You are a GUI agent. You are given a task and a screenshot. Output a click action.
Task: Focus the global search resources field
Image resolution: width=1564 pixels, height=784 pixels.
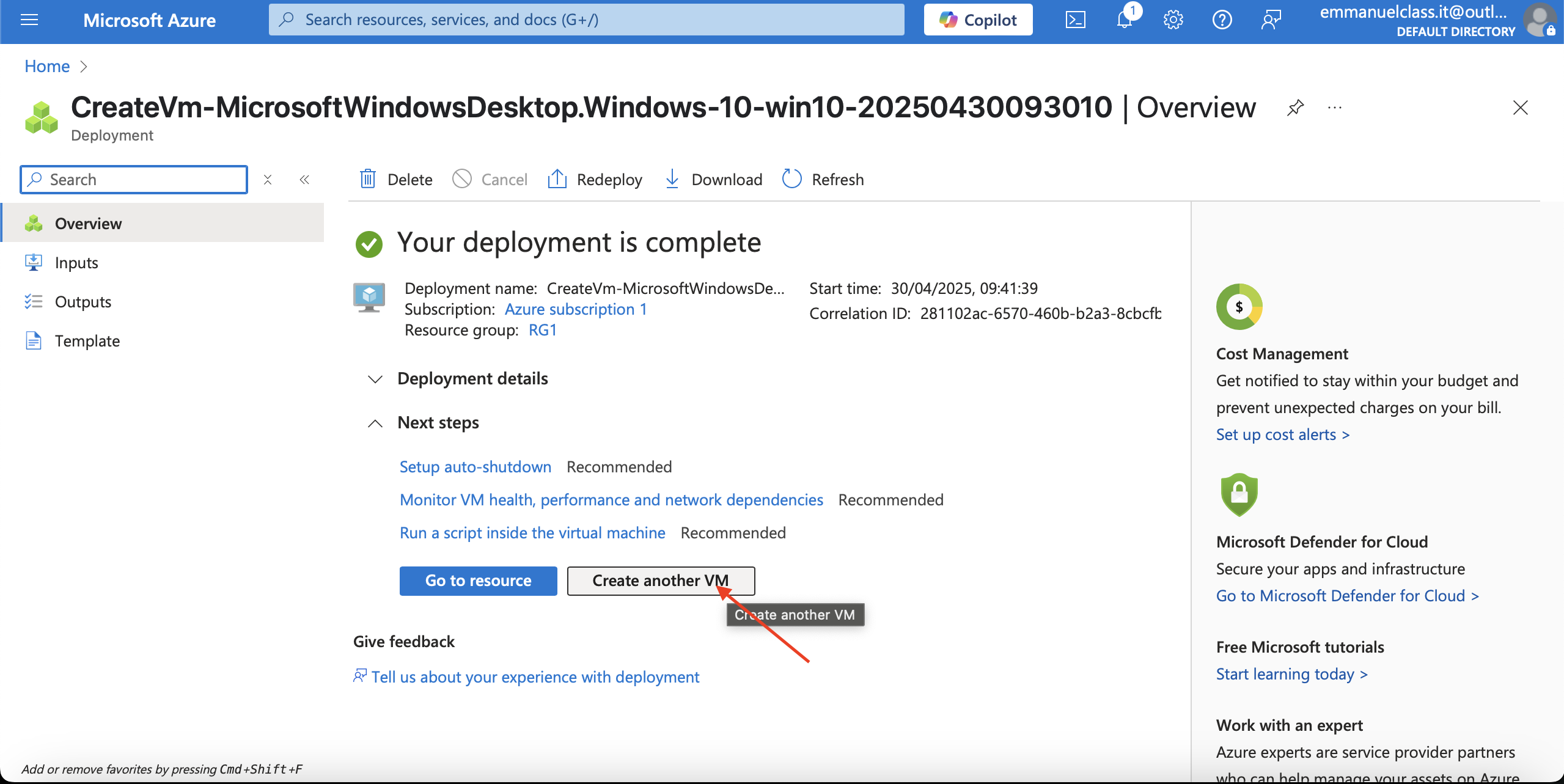pyautogui.click(x=587, y=20)
